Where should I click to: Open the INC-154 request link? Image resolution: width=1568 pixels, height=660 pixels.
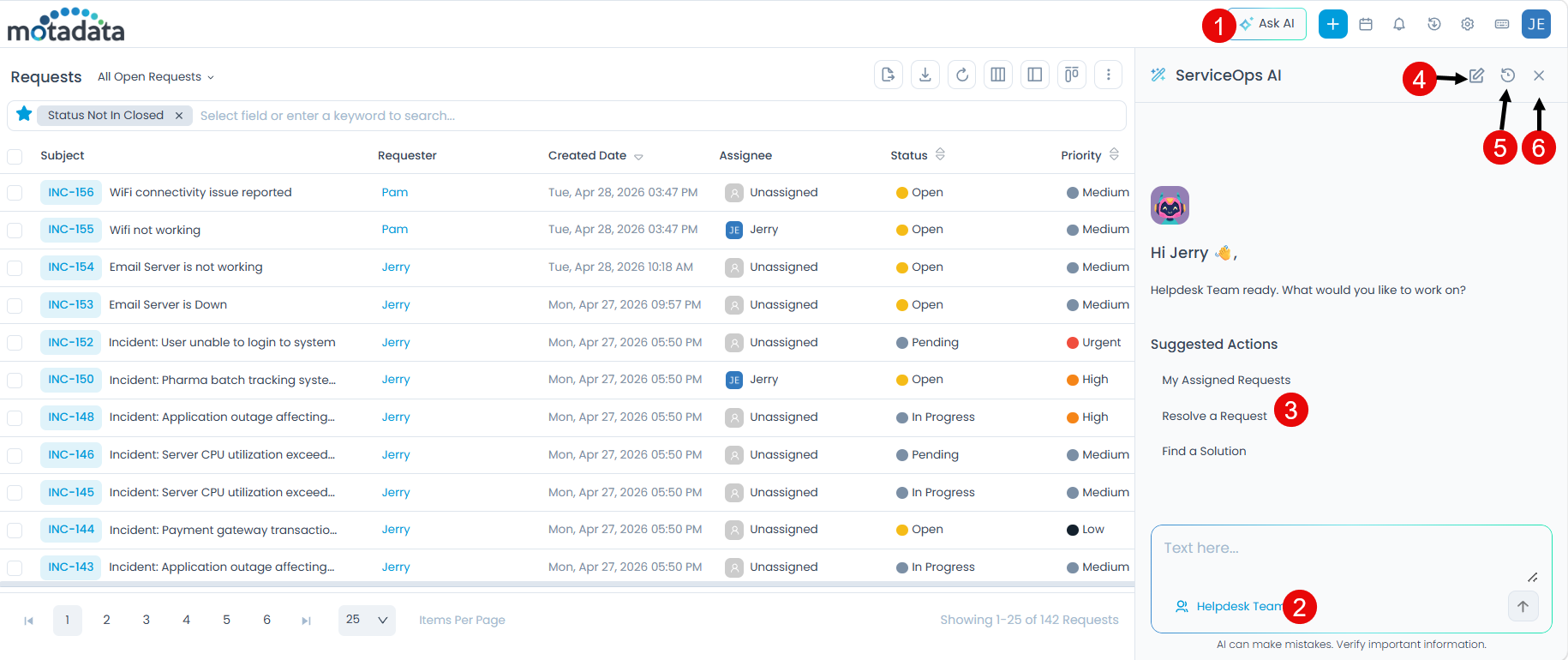pos(71,267)
